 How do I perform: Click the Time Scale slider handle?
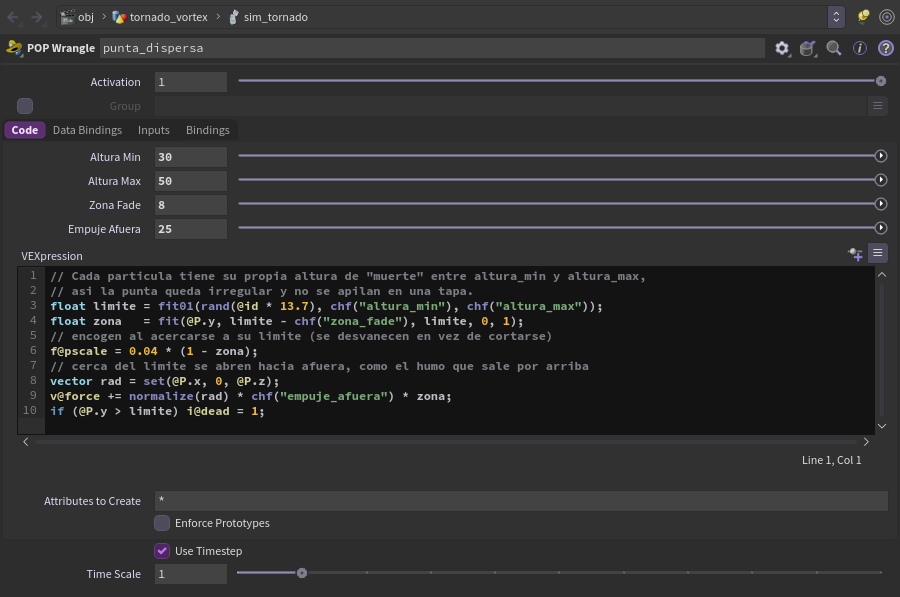302,573
